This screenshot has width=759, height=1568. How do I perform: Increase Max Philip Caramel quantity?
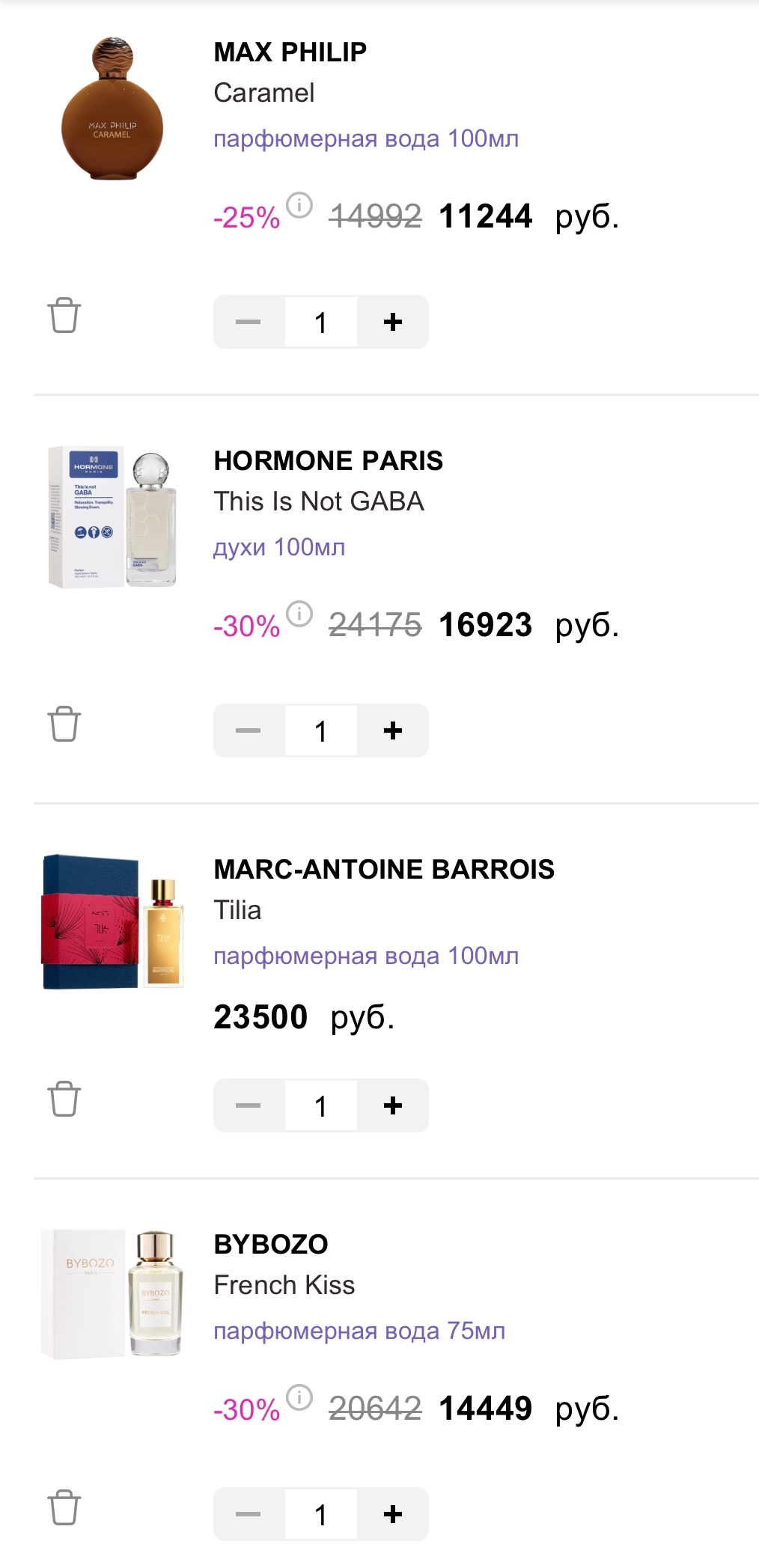coord(392,322)
